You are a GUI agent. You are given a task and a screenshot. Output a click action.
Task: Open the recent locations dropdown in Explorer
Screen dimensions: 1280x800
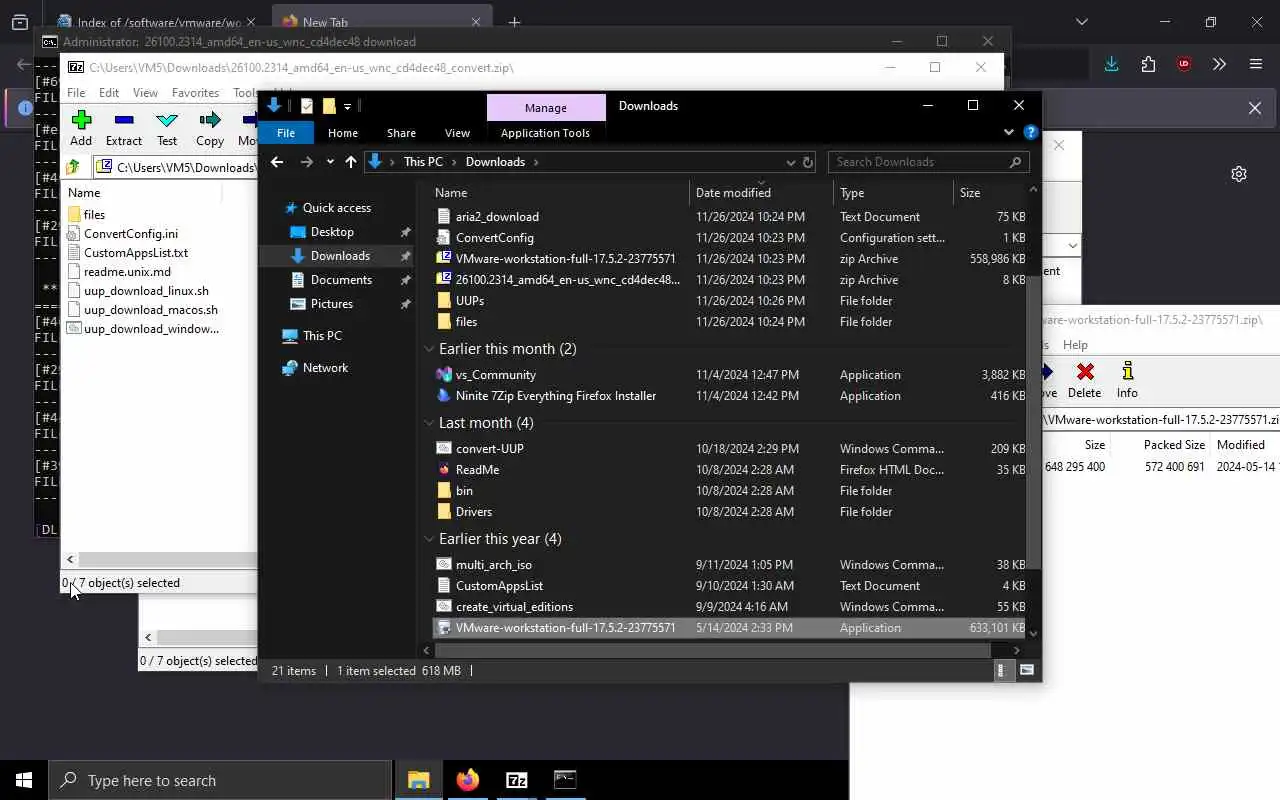tap(330, 162)
